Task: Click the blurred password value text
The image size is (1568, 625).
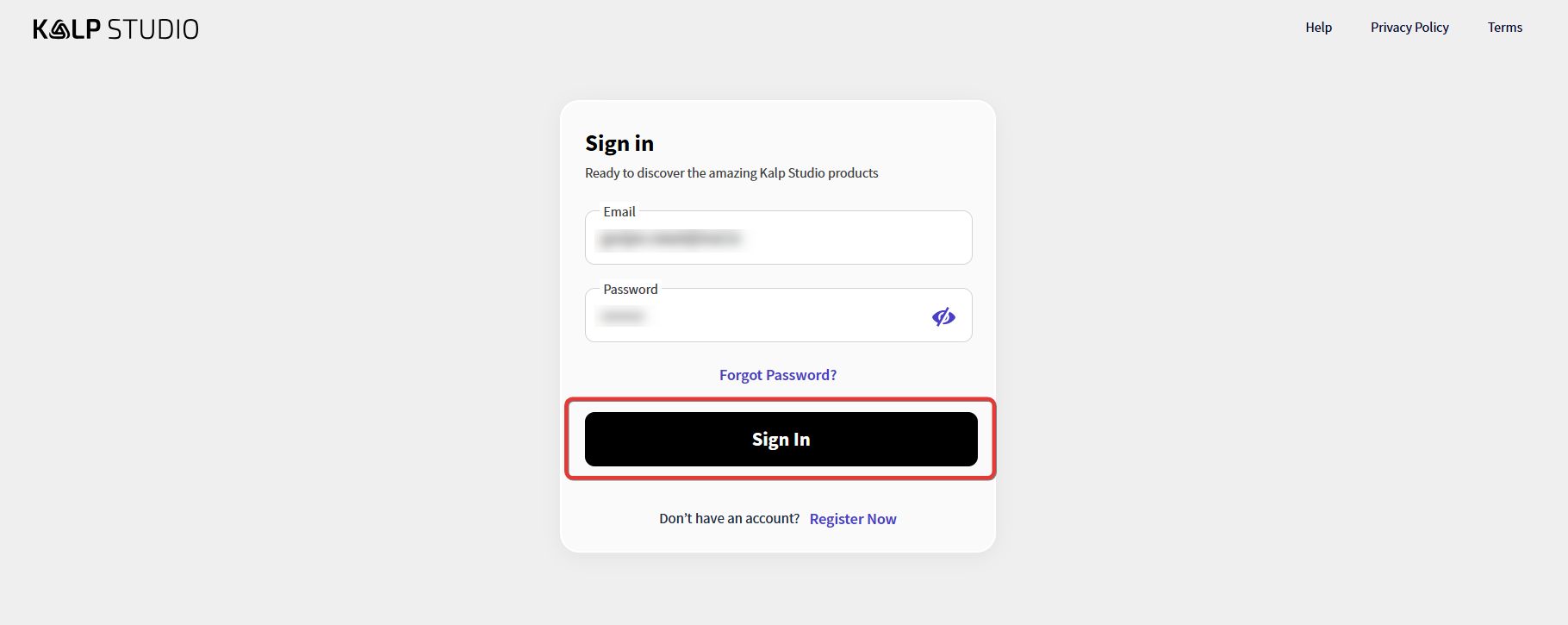Action: (x=623, y=317)
